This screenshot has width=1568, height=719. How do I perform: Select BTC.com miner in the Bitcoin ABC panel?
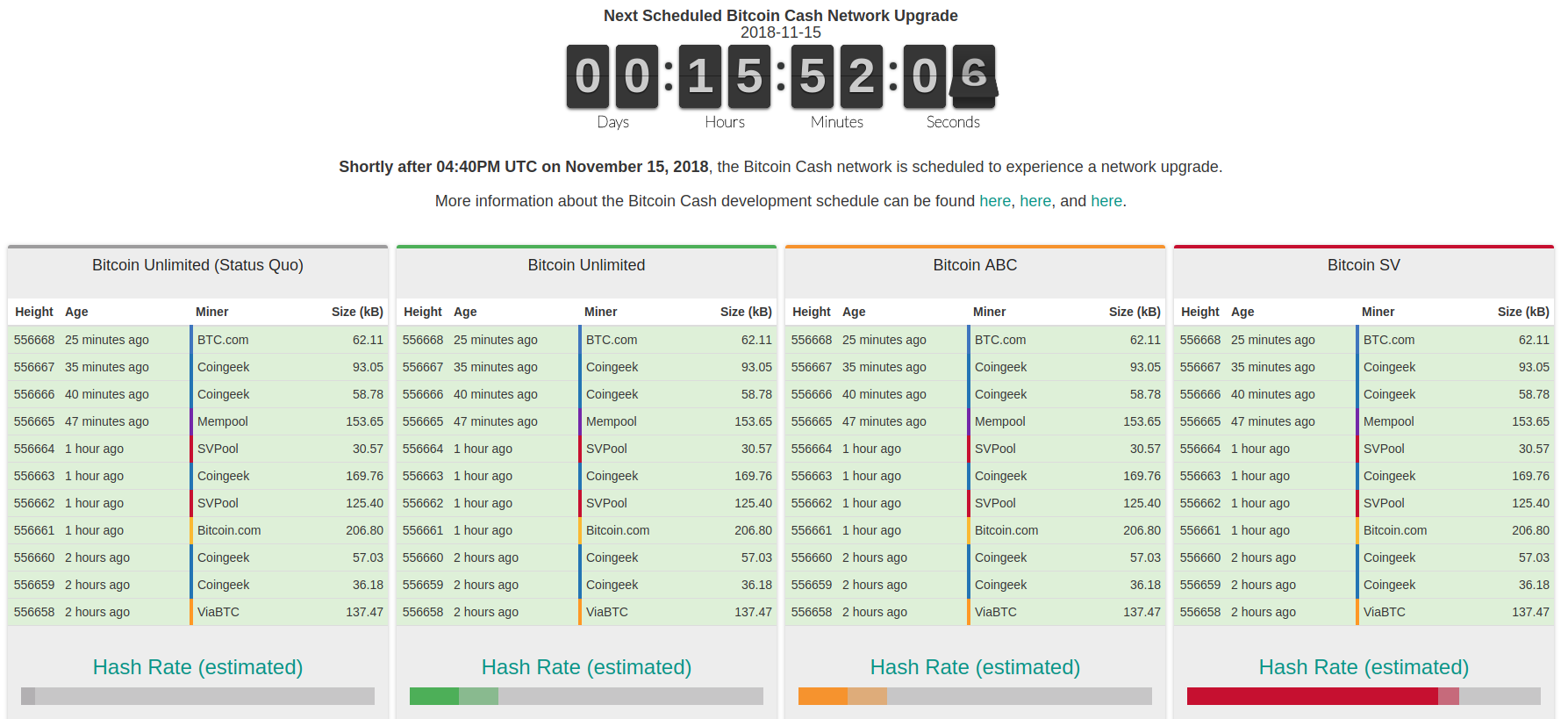point(1000,340)
